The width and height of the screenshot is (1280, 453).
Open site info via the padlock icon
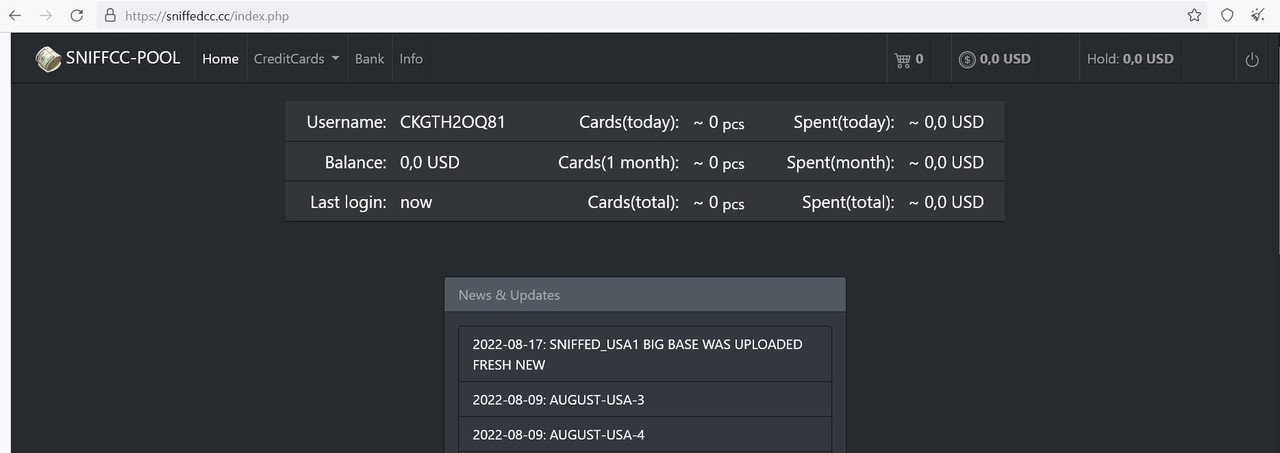111,16
